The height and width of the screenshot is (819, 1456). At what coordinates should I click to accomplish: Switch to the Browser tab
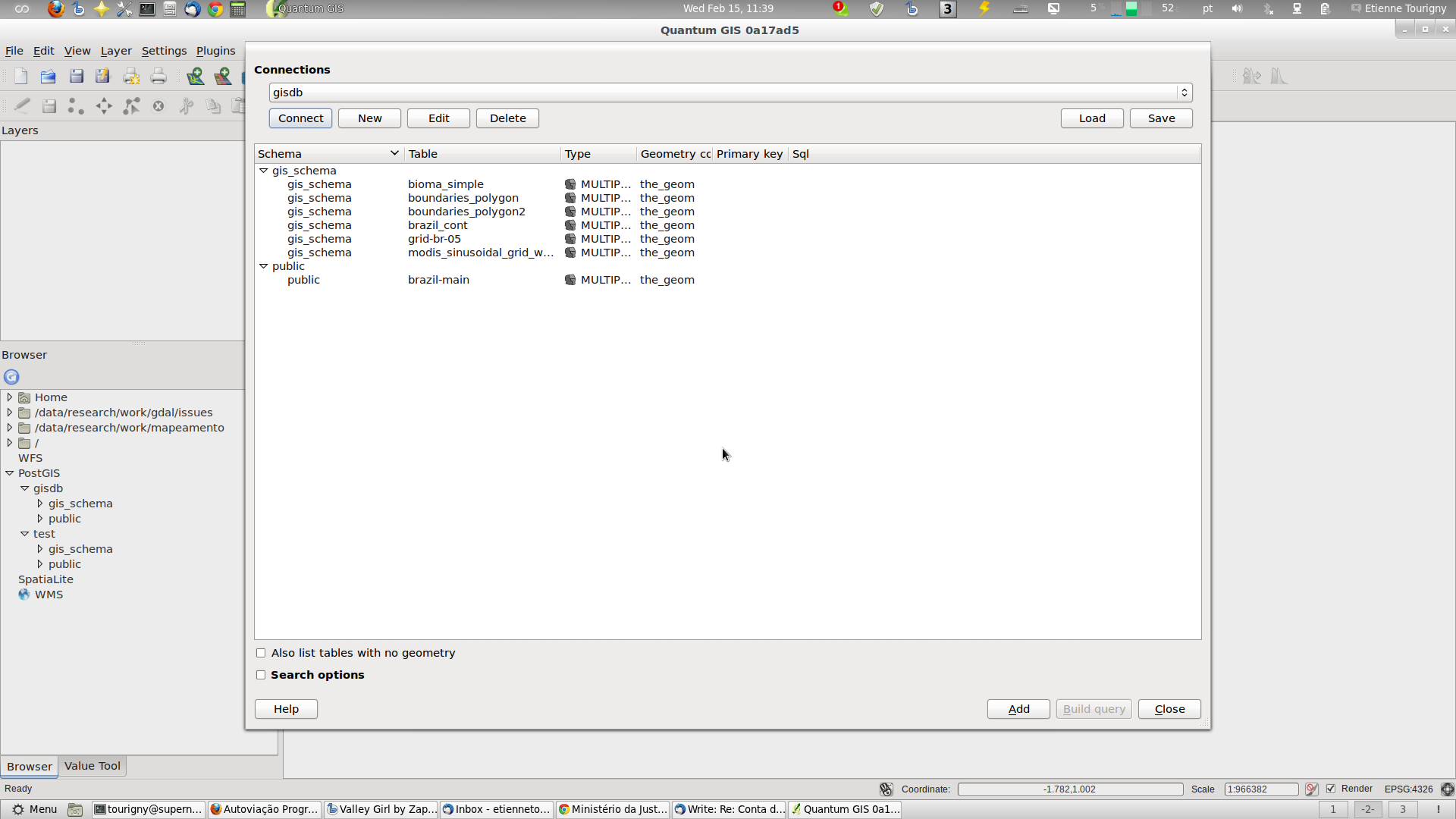click(30, 767)
